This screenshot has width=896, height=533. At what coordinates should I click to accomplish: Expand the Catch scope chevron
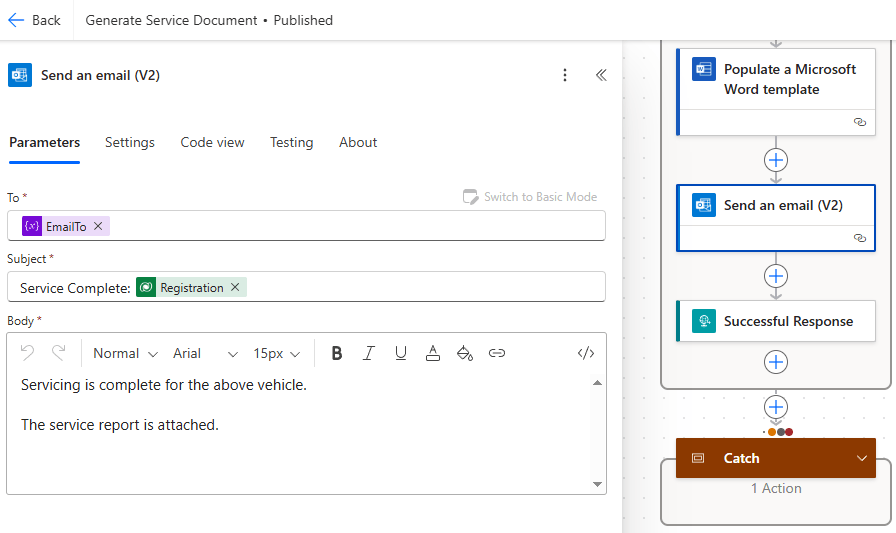coord(861,458)
